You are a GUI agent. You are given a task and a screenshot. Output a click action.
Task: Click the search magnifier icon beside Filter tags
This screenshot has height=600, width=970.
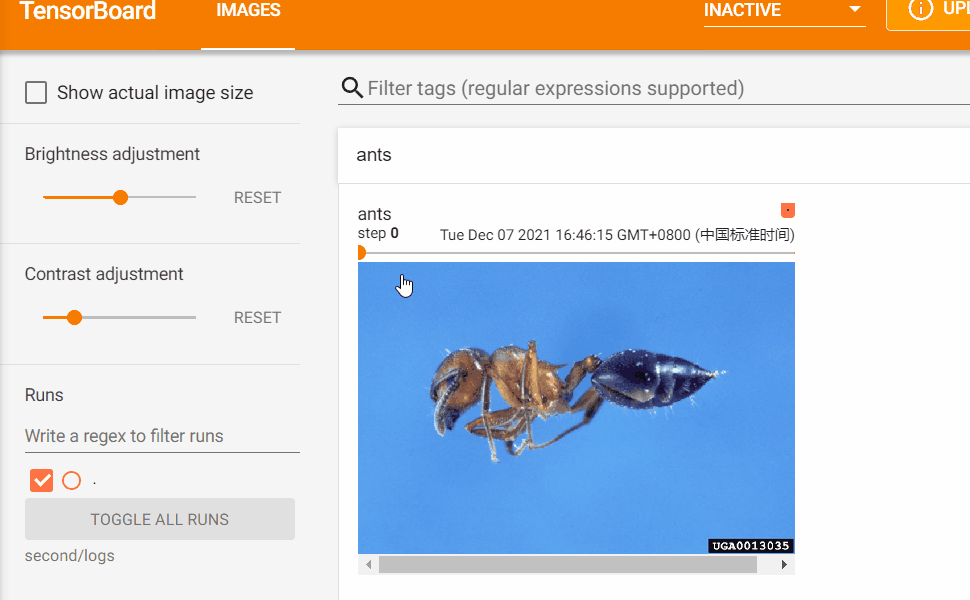tap(352, 88)
